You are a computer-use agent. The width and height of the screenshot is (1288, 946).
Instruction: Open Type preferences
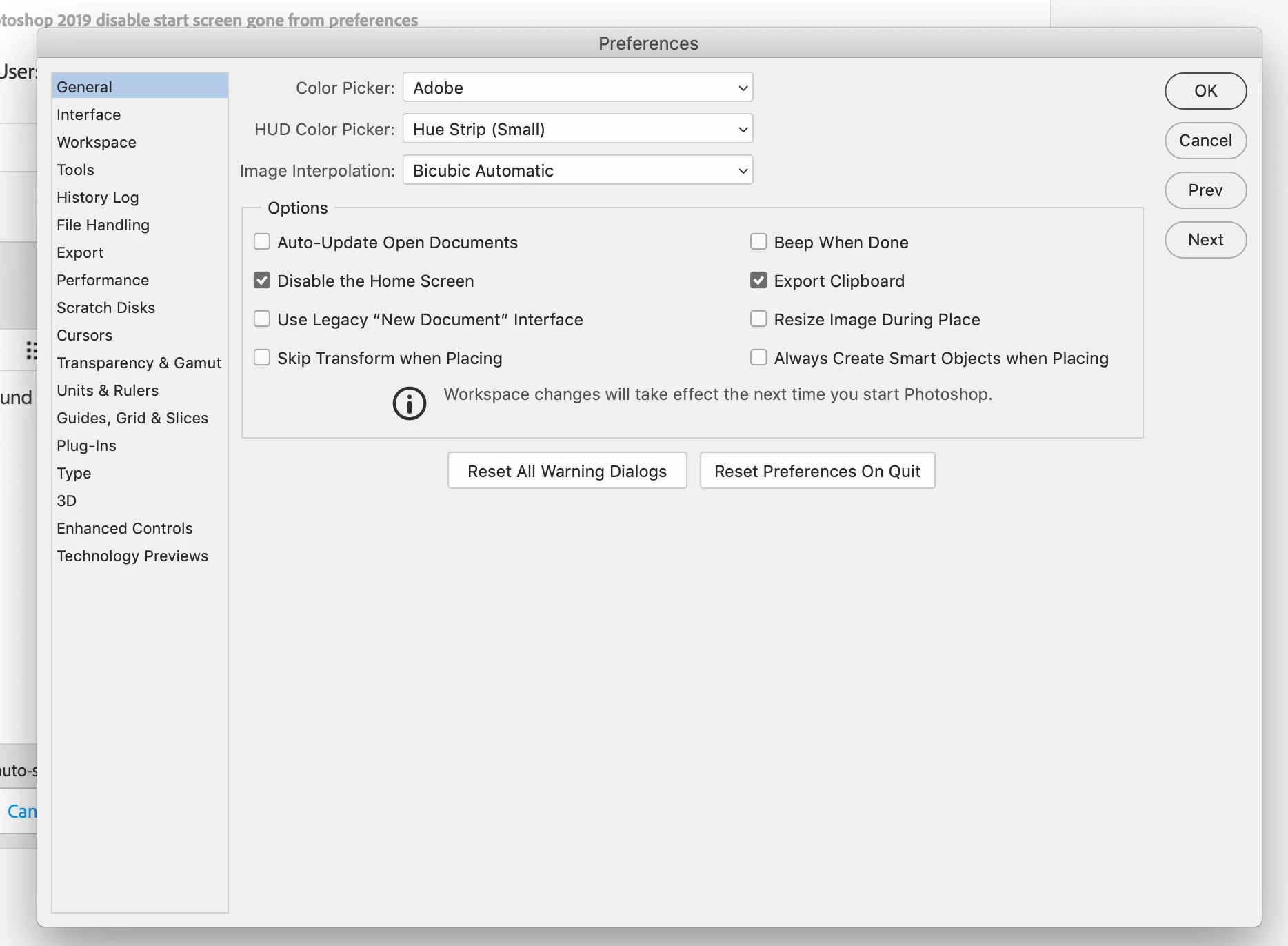tap(140, 473)
